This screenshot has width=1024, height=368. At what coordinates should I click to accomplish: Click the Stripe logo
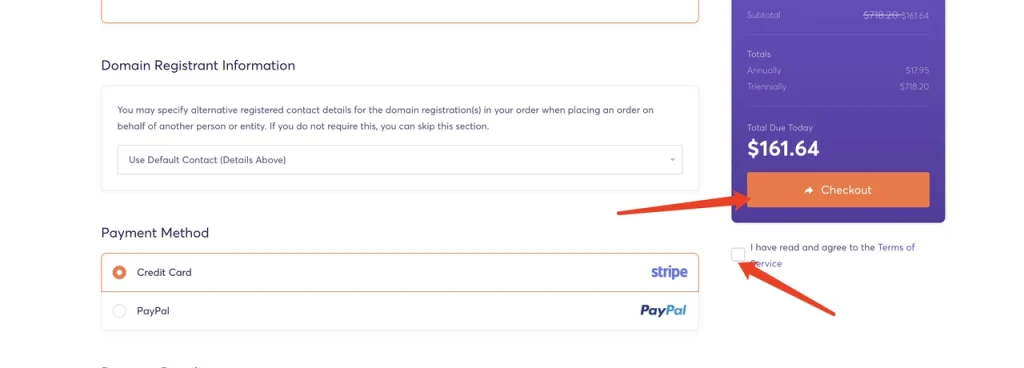[669, 272]
